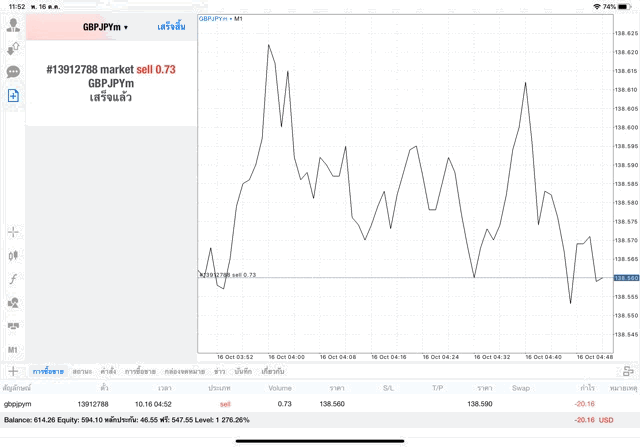The width and height of the screenshot is (640, 447).
Task: Click the red sell type cell
Action: (225, 404)
